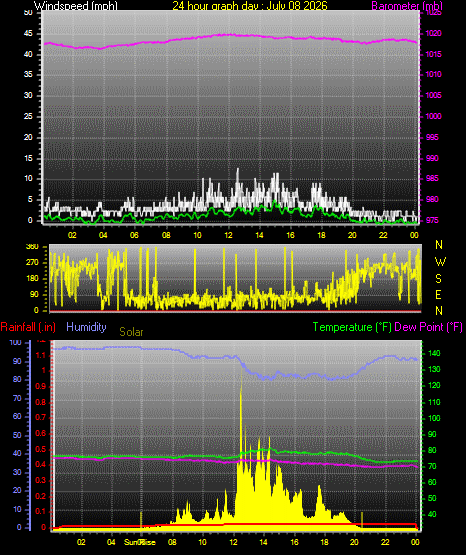Click the W compass label beside the direction graph
Image resolution: width=466 pixels, height=555 pixels.
coord(440,262)
